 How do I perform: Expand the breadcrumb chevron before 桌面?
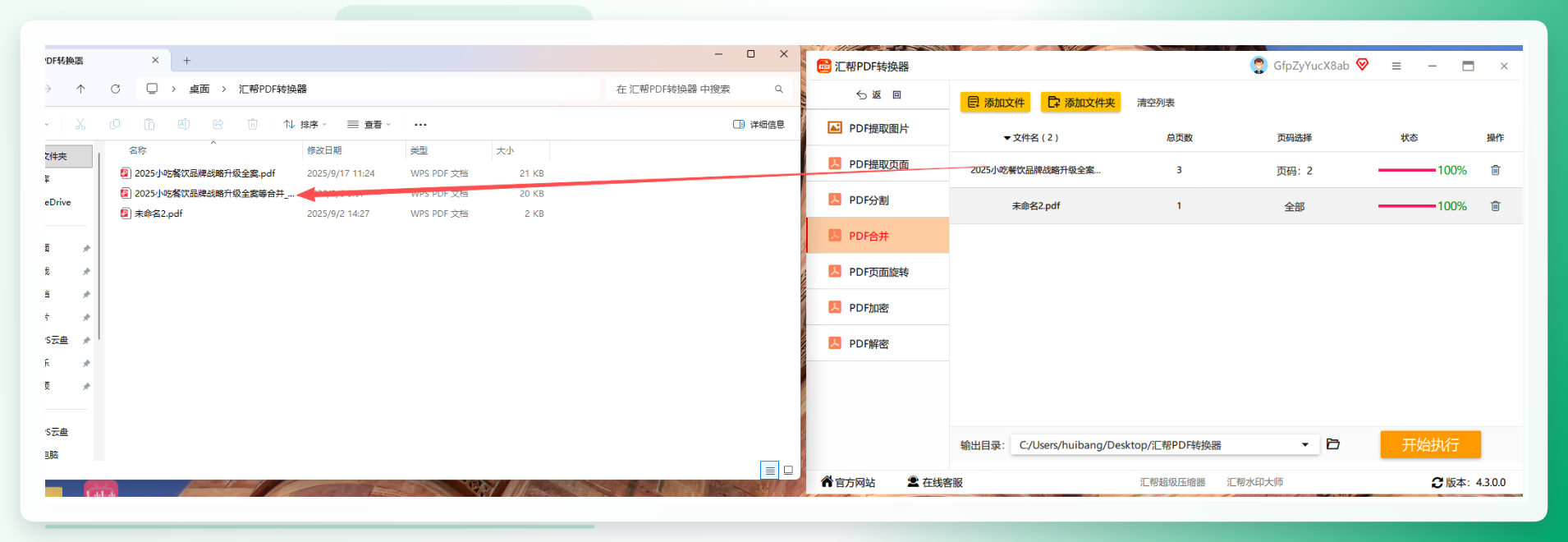(x=174, y=89)
